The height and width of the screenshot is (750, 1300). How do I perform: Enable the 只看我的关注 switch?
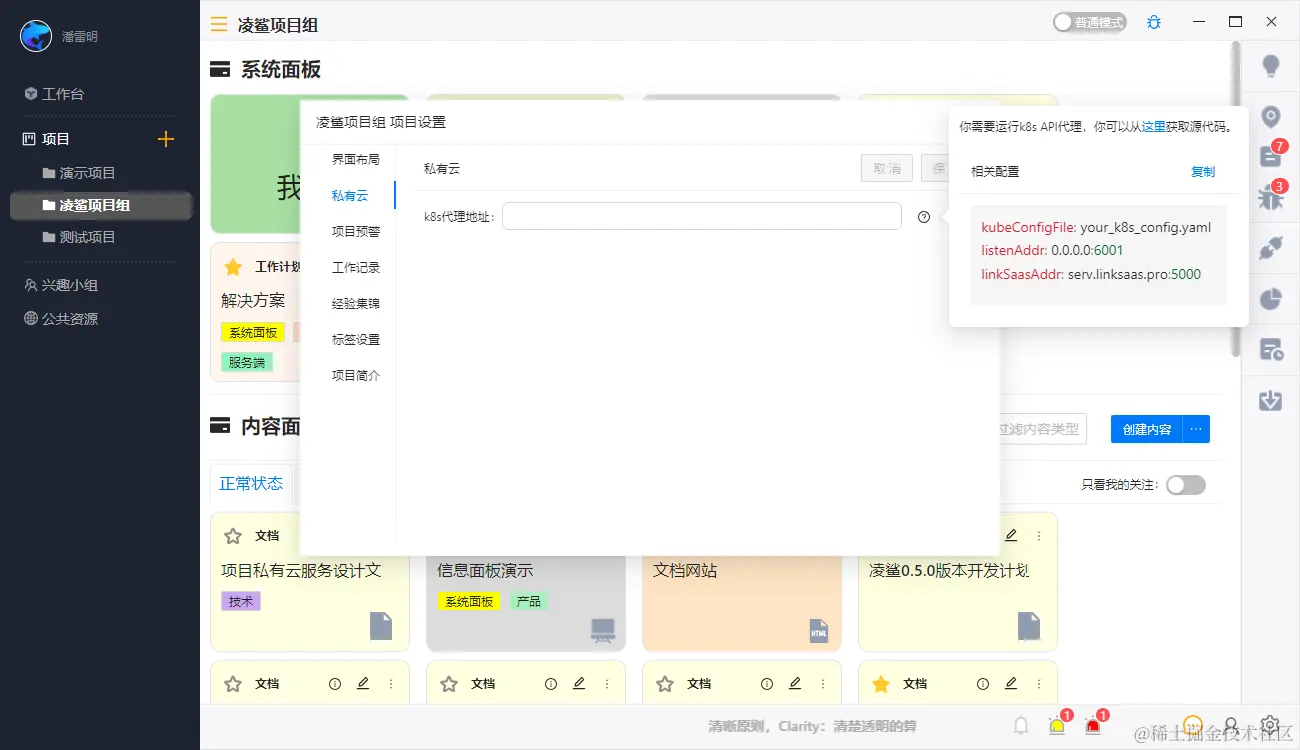pyautogui.click(x=1186, y=485)
